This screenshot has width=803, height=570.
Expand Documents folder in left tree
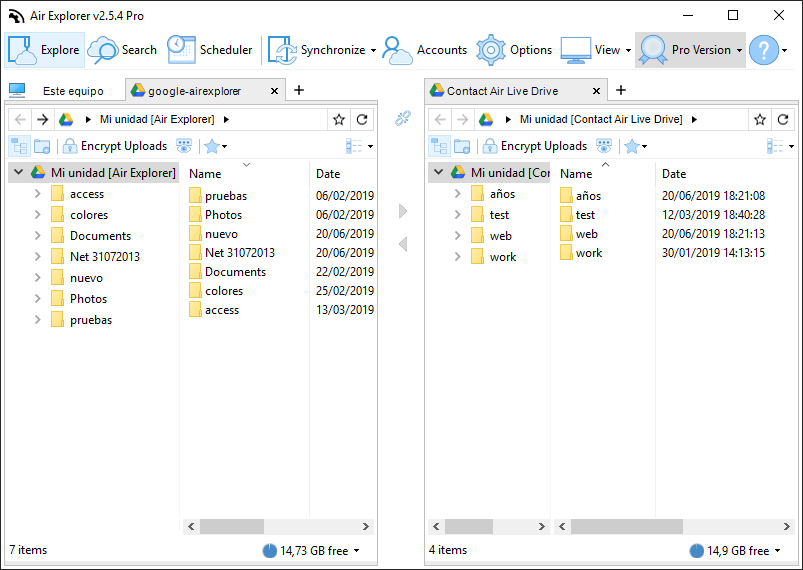point(37,236)
